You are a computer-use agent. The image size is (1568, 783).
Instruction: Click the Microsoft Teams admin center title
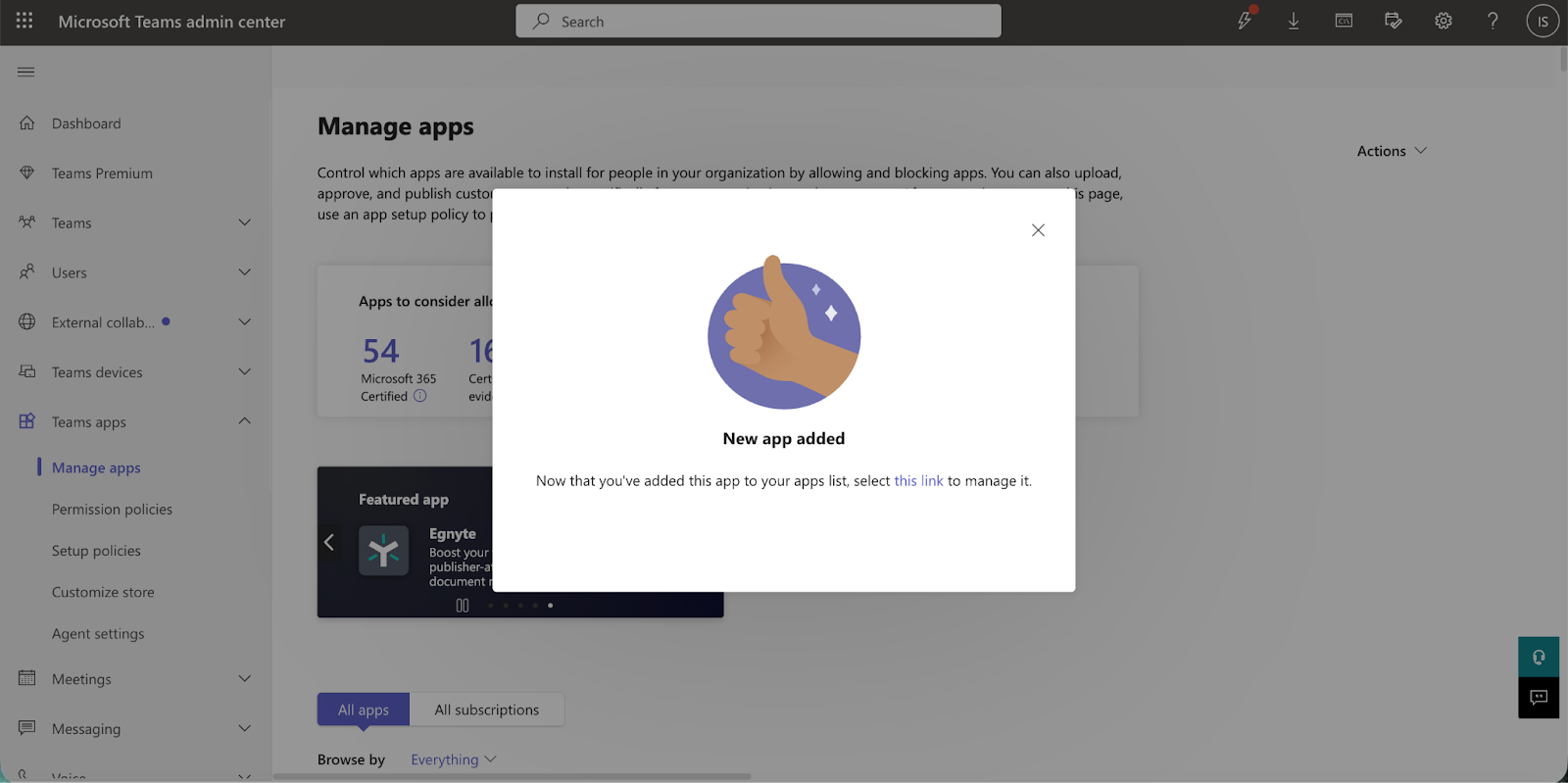click(x=171, y=22)
